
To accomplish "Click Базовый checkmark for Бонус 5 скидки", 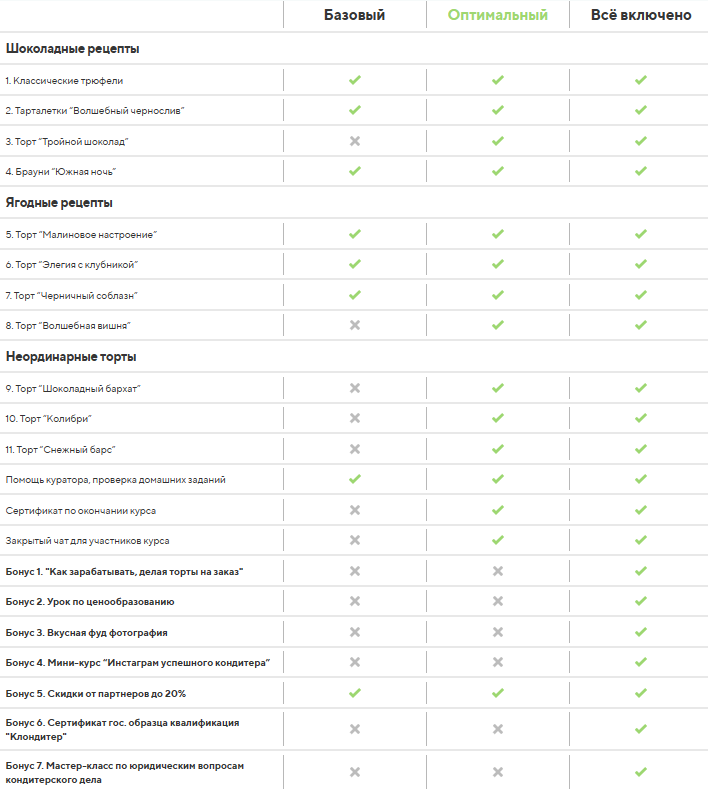I will pyautogui.click(x=354, y=693).
